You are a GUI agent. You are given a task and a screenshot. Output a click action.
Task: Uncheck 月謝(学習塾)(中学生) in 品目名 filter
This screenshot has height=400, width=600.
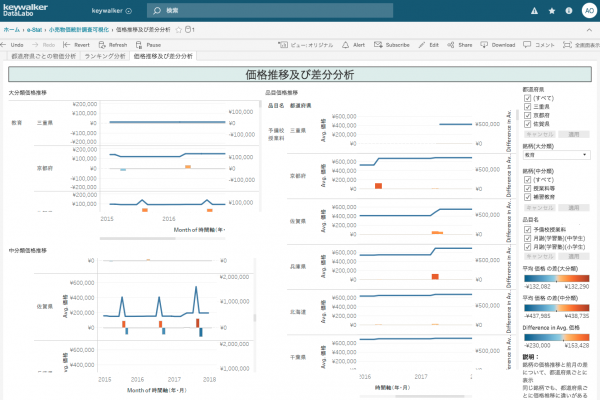528,238
